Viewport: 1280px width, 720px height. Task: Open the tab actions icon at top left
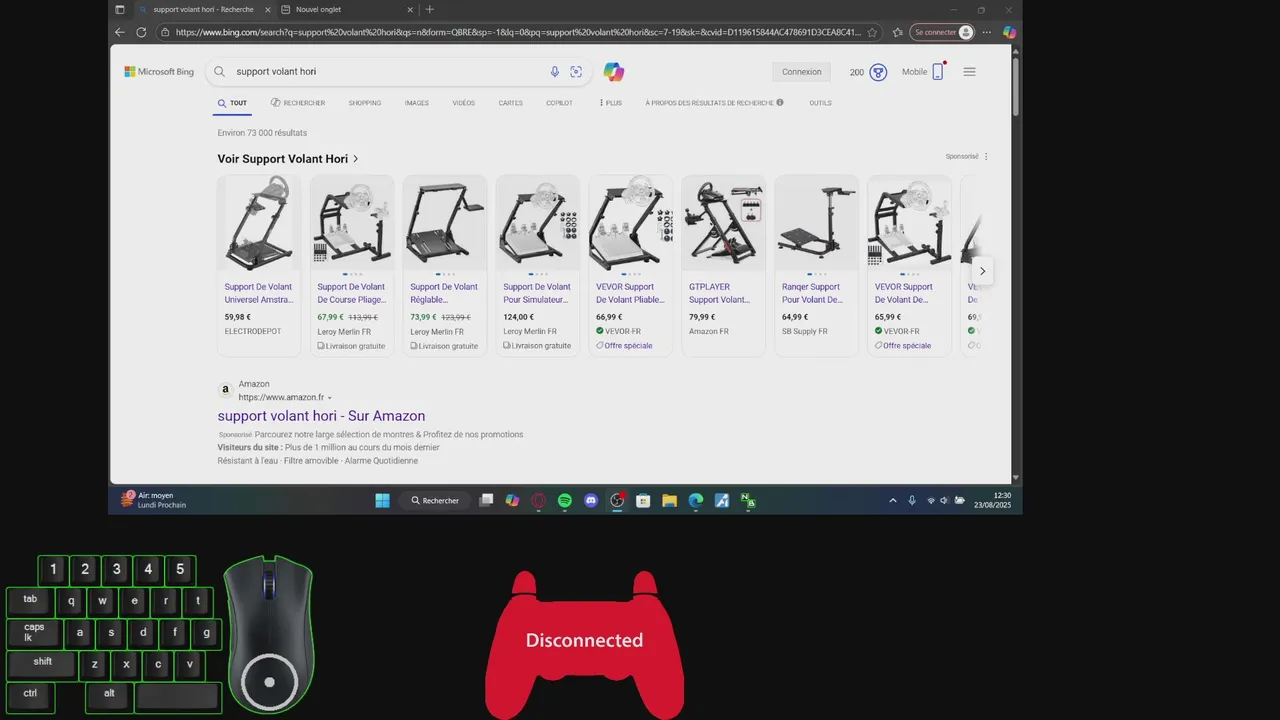120,9
